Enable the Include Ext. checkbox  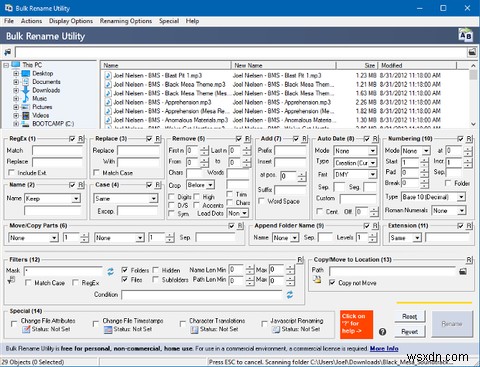[12, 173]
